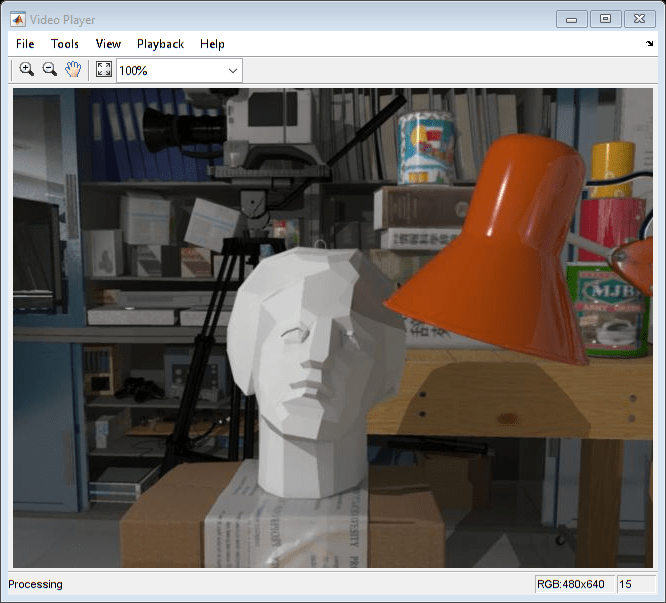Click the Processing status text
Viewport: 666px width, 603px height.
(35, 584)
